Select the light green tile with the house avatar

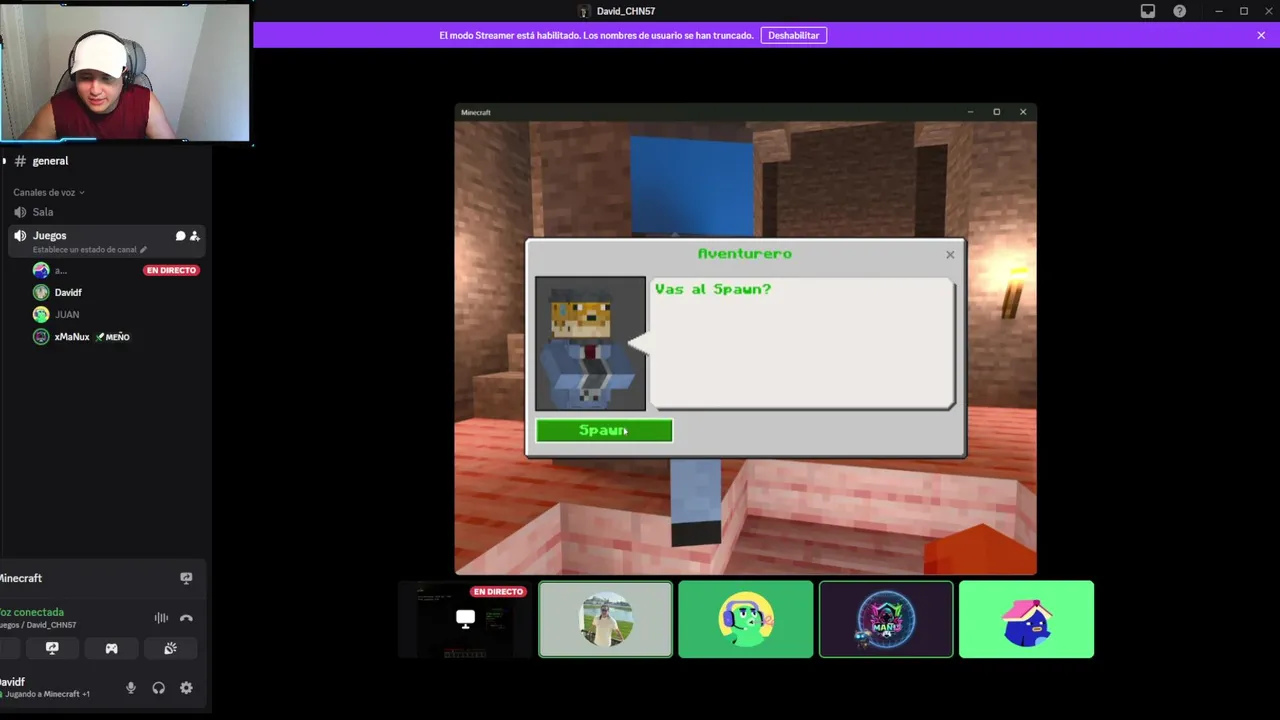click(1026, 619)
